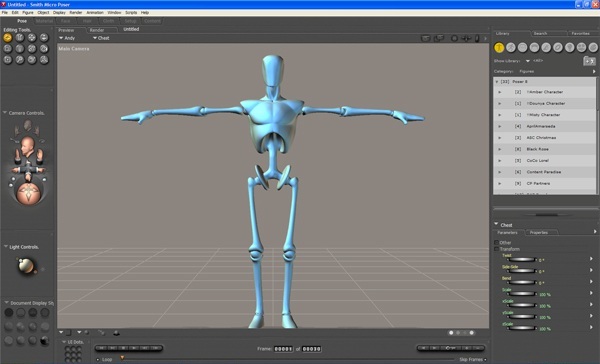Toggle the Skip Frames option

pyautogui.click(x=485, y=359)
